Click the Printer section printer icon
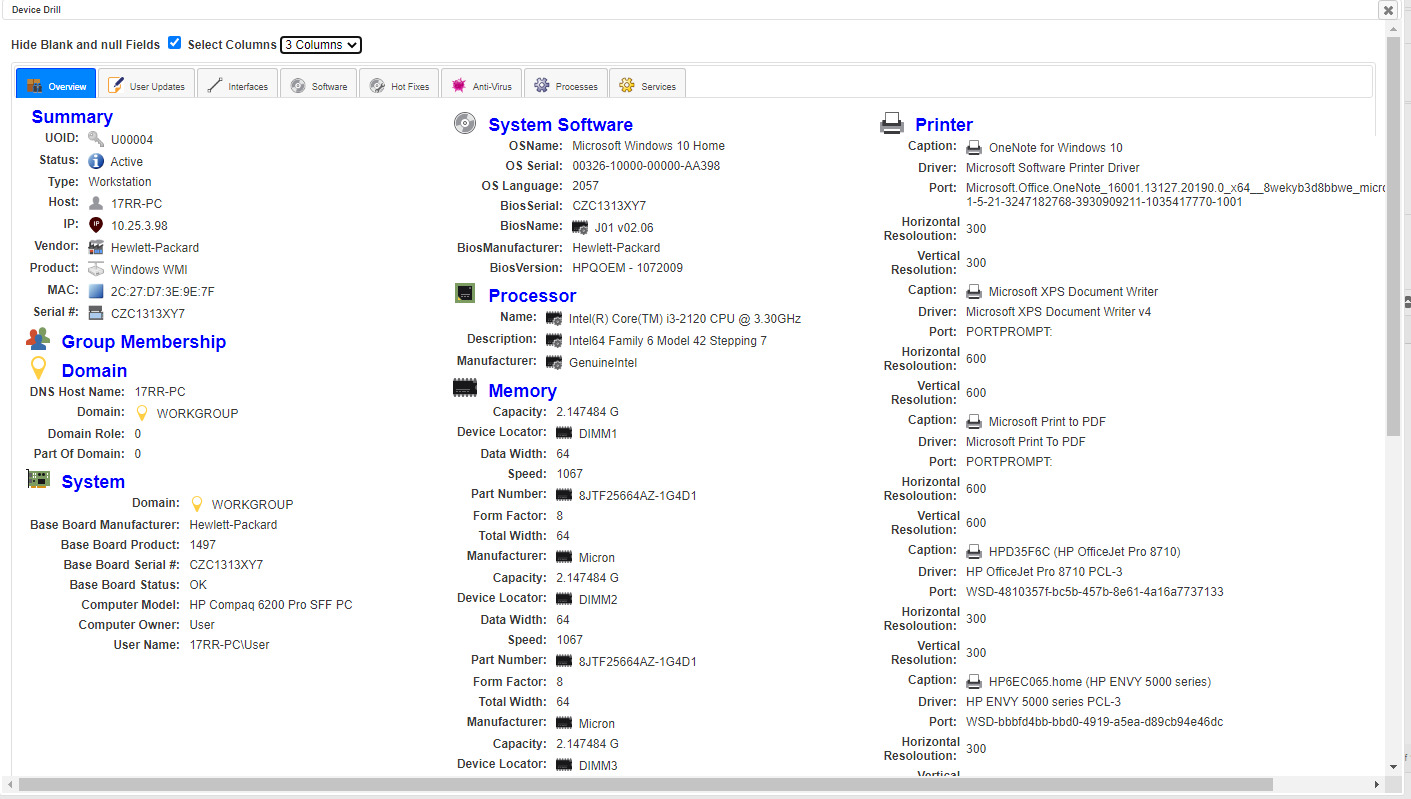The image size is (1411, 799). 892,123
